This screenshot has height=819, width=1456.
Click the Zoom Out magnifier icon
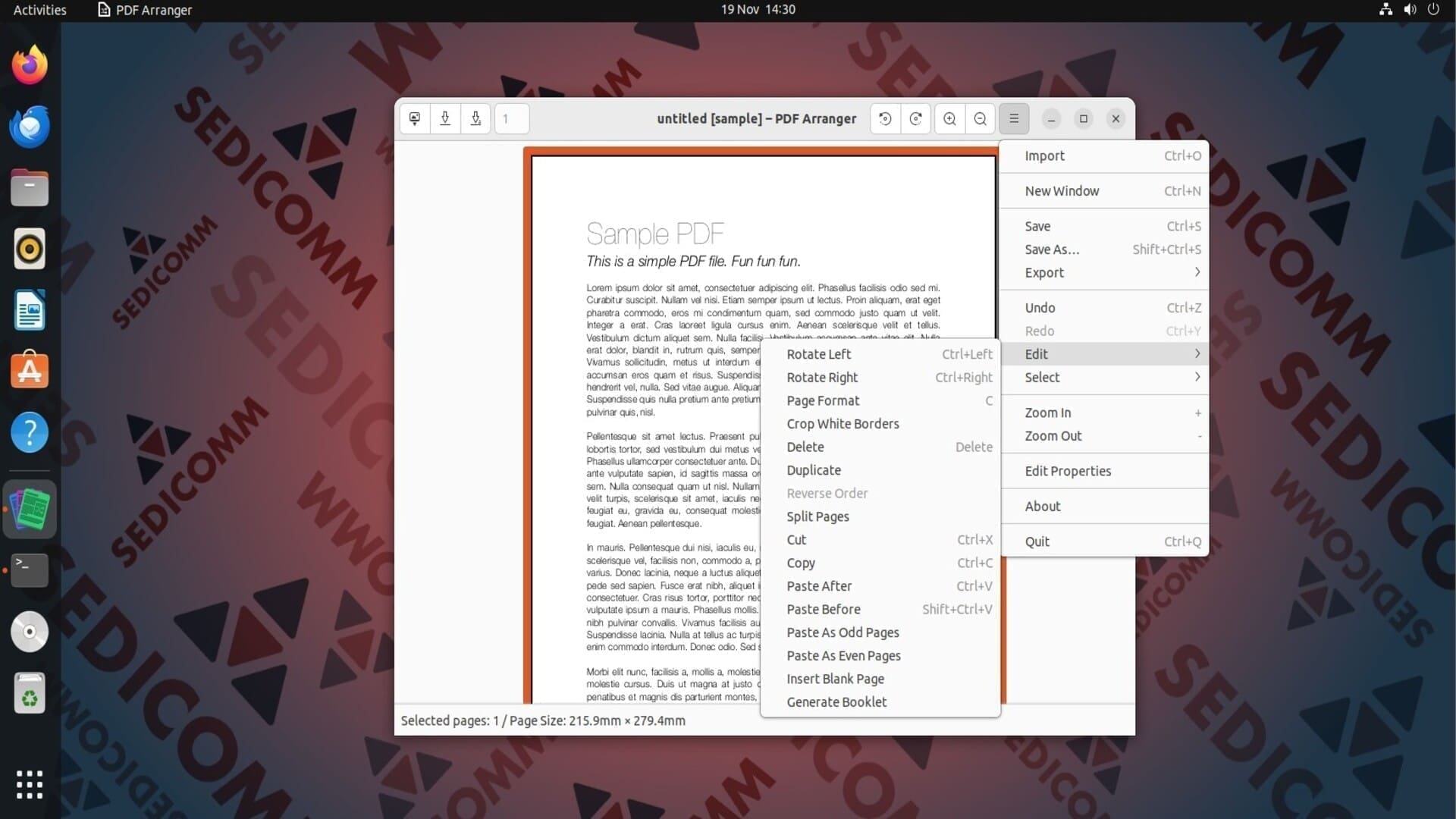click(980, 118)
